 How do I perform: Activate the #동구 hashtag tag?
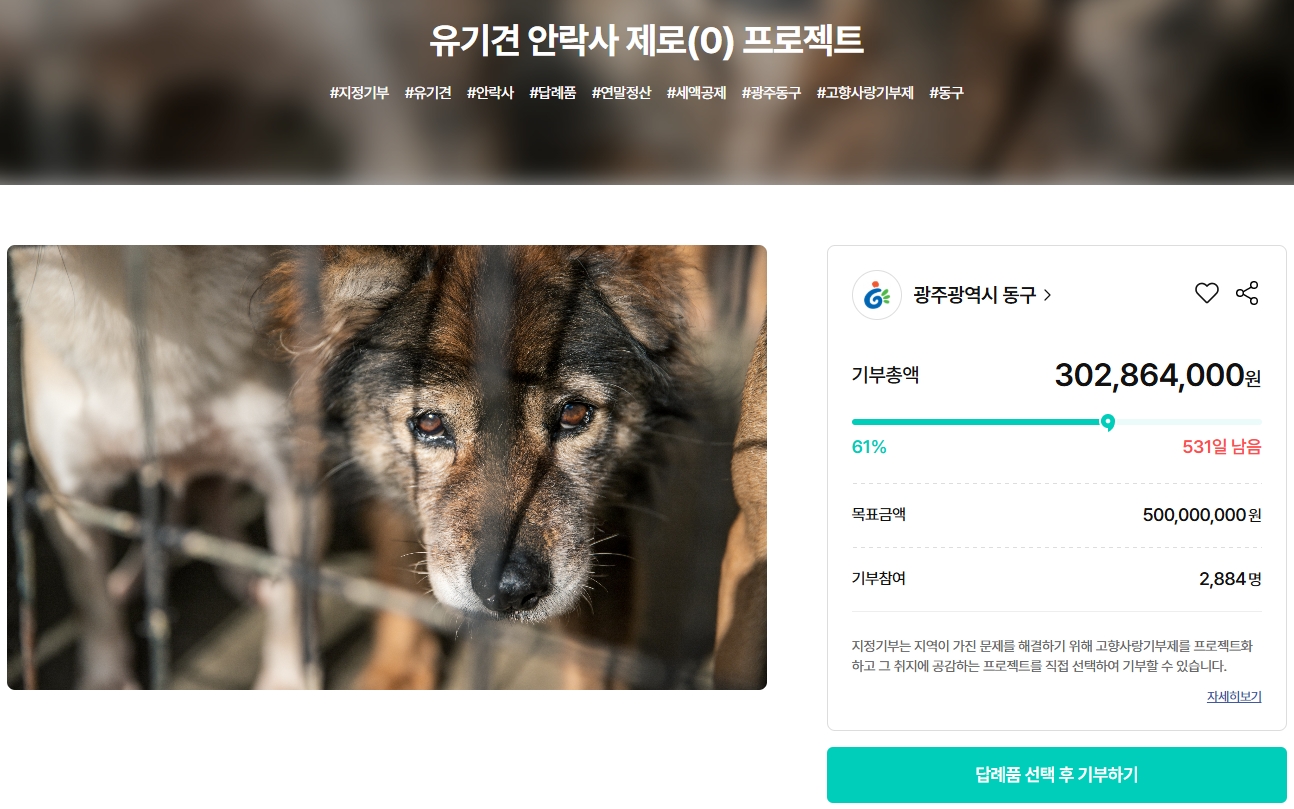(946, 92)
